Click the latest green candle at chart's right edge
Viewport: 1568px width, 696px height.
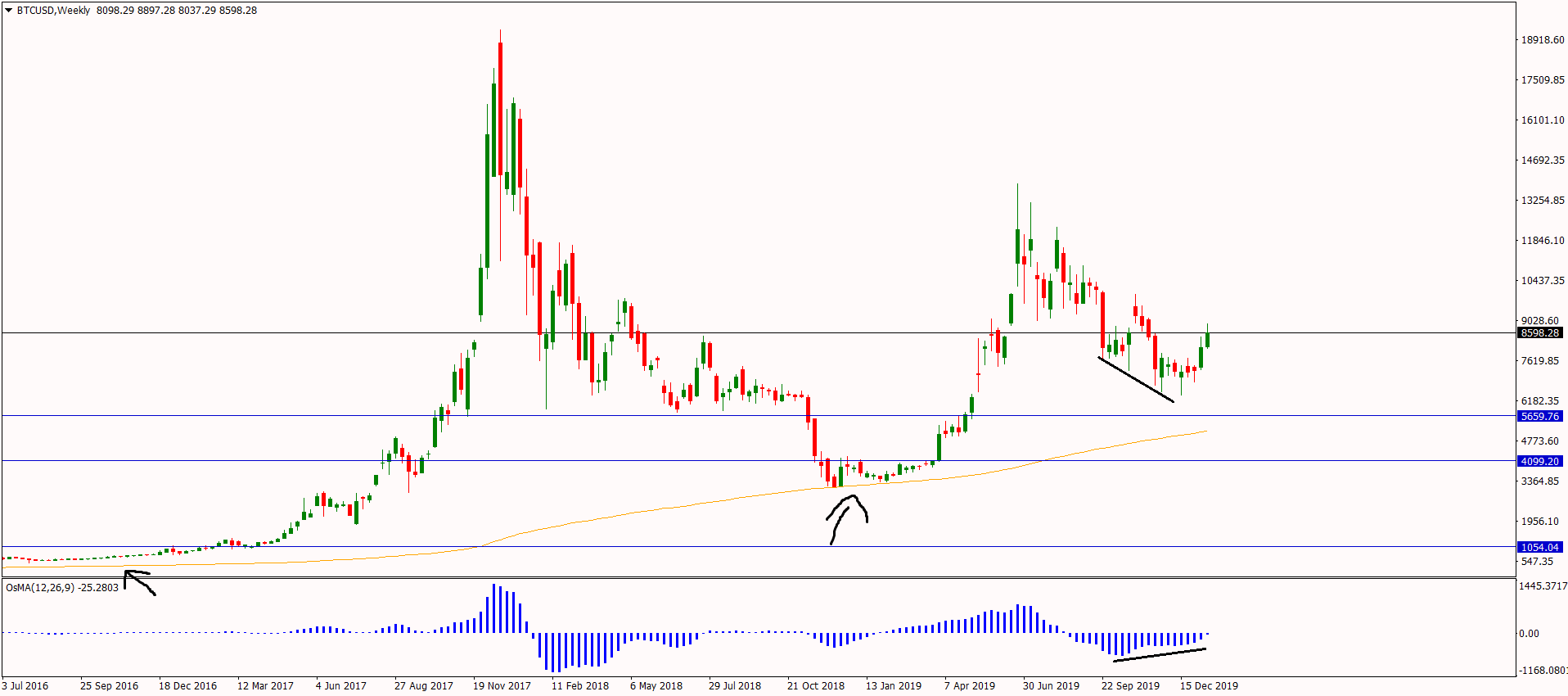[x=1207, y=339]
